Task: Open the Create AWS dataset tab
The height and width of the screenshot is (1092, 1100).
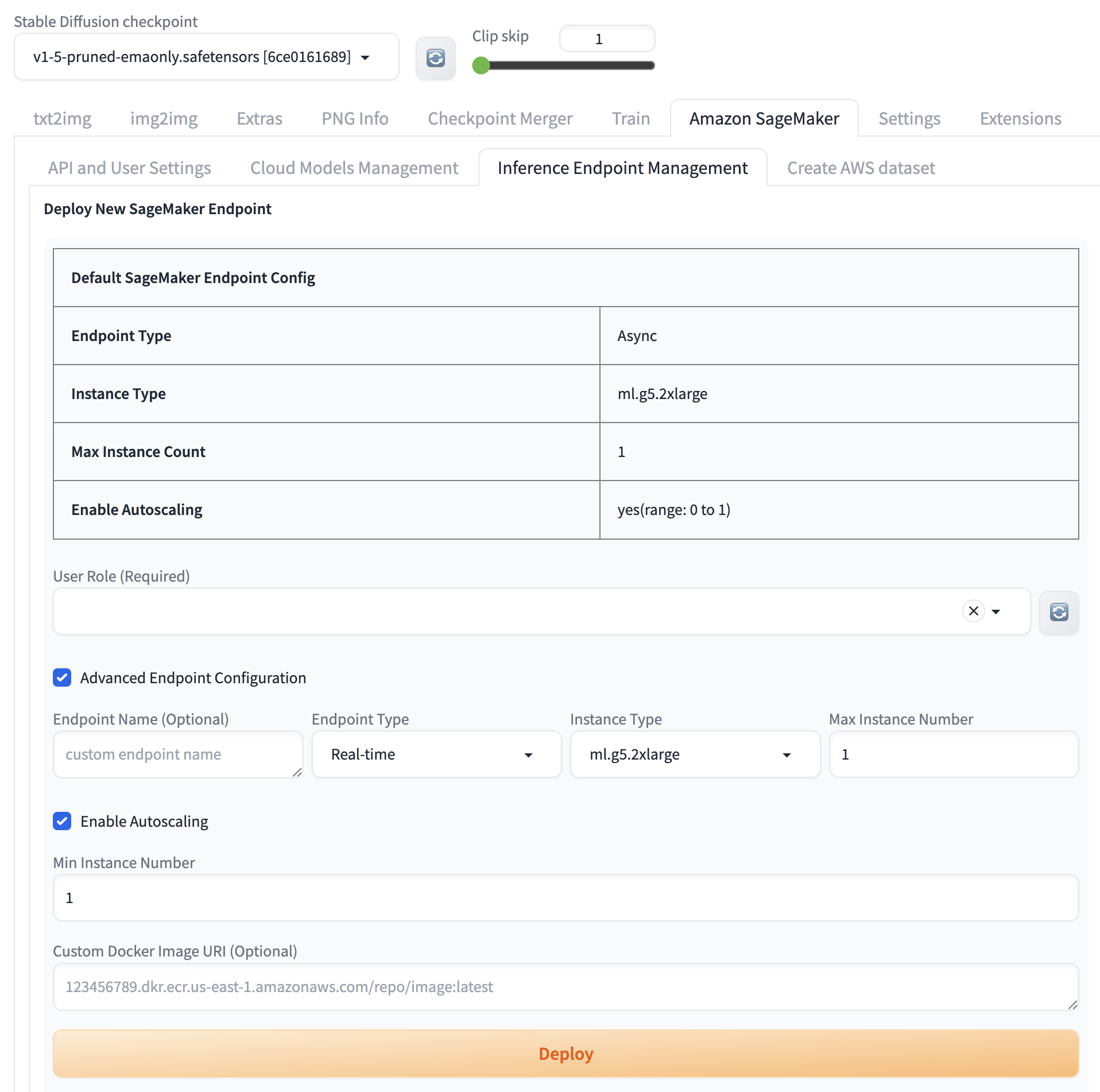Action: pyautogui.click(x=861, y=168)
